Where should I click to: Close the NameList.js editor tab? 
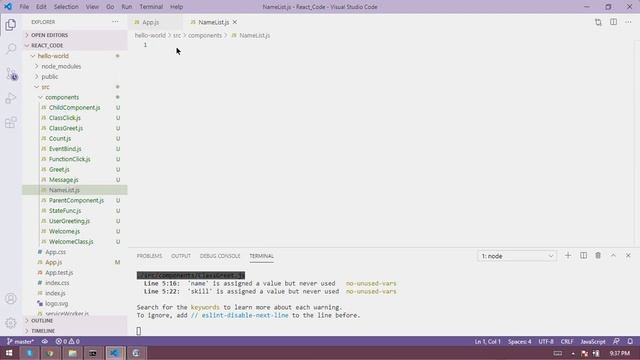[x=235, y=22]
